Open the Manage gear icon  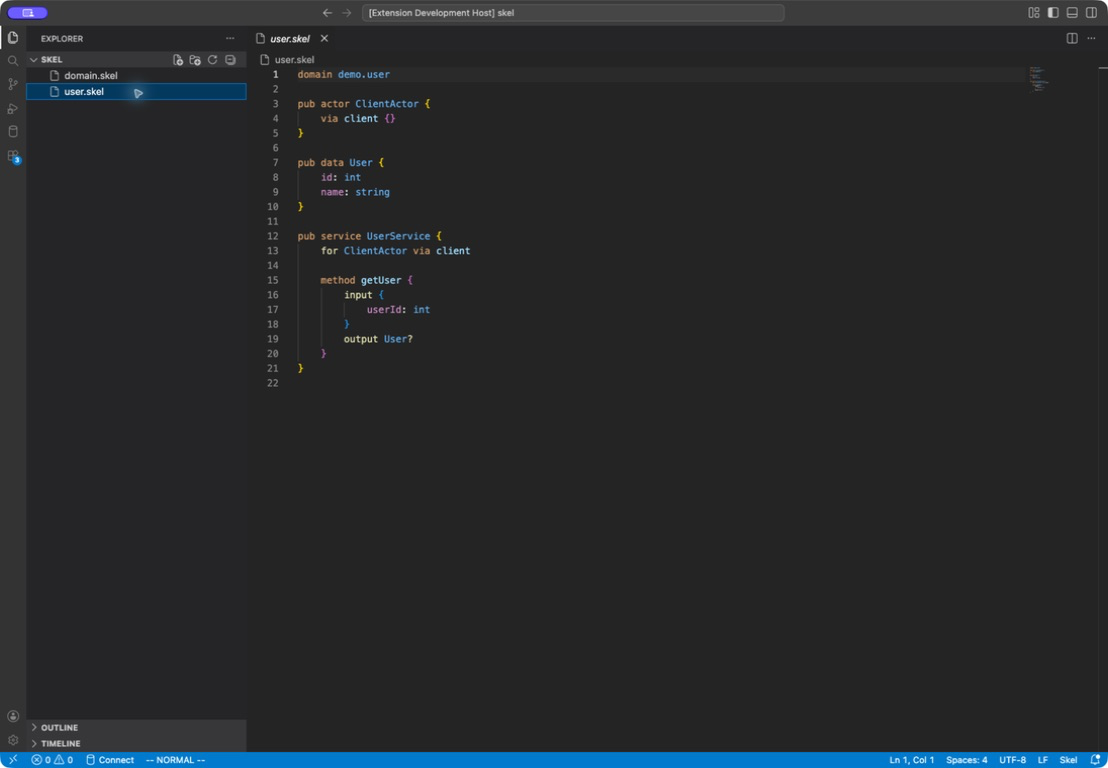[x=13, y=740]
